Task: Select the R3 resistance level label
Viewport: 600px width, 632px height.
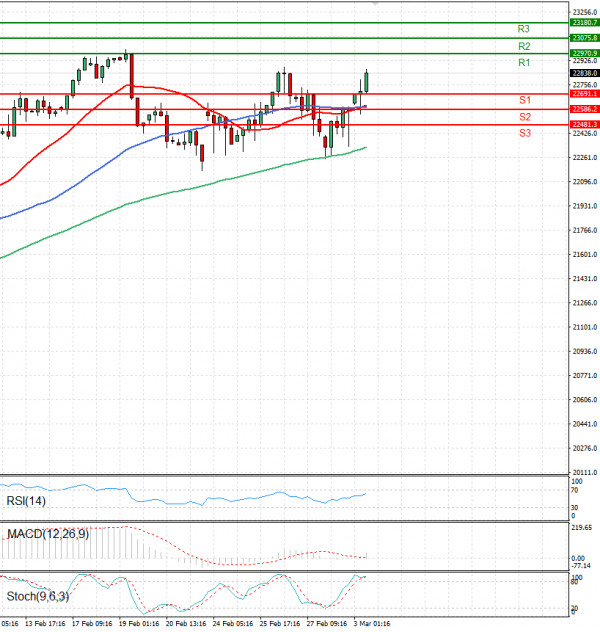Action: (524, 30)
